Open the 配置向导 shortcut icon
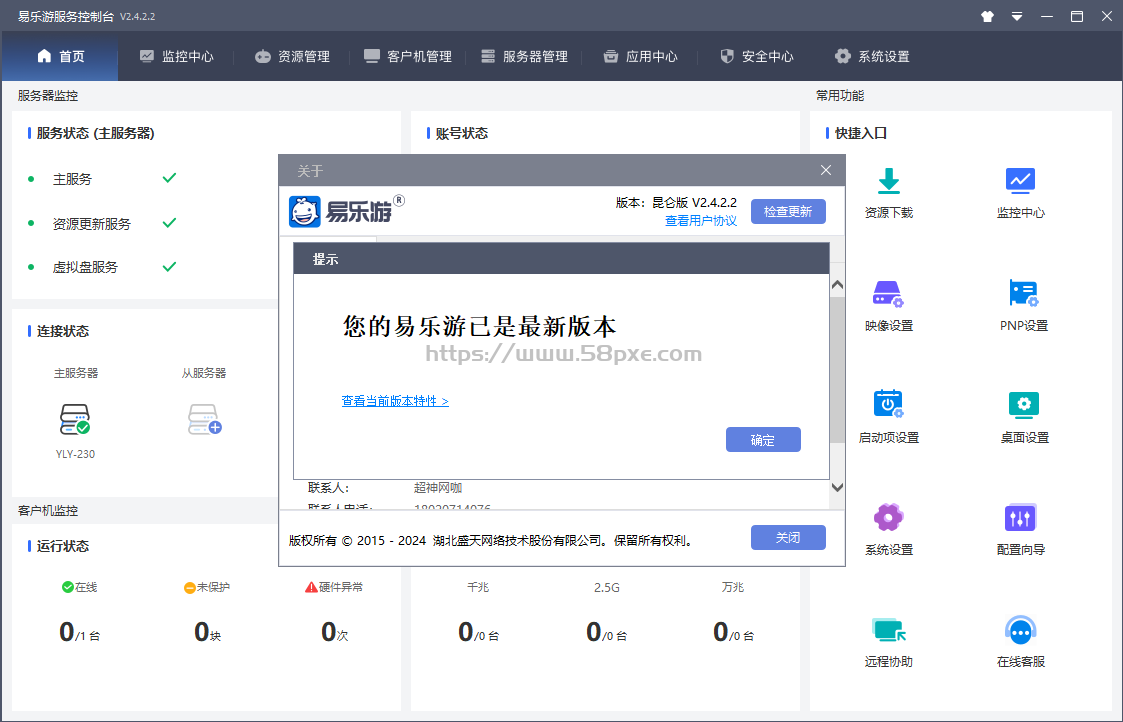Viewport: 1123px width, 722px height. coord(1021,517)
